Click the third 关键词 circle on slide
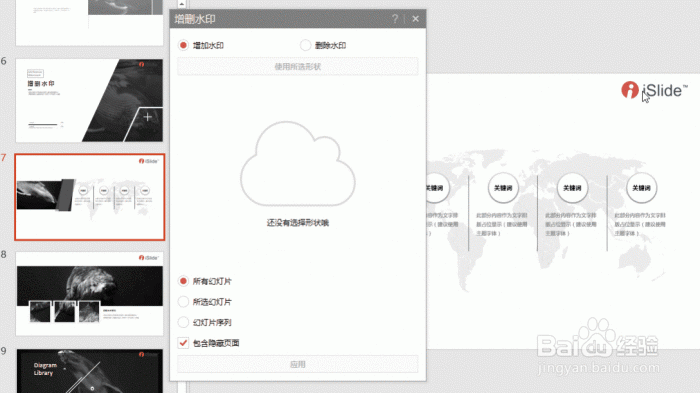The image size is (700, 393). coord(572,188)
